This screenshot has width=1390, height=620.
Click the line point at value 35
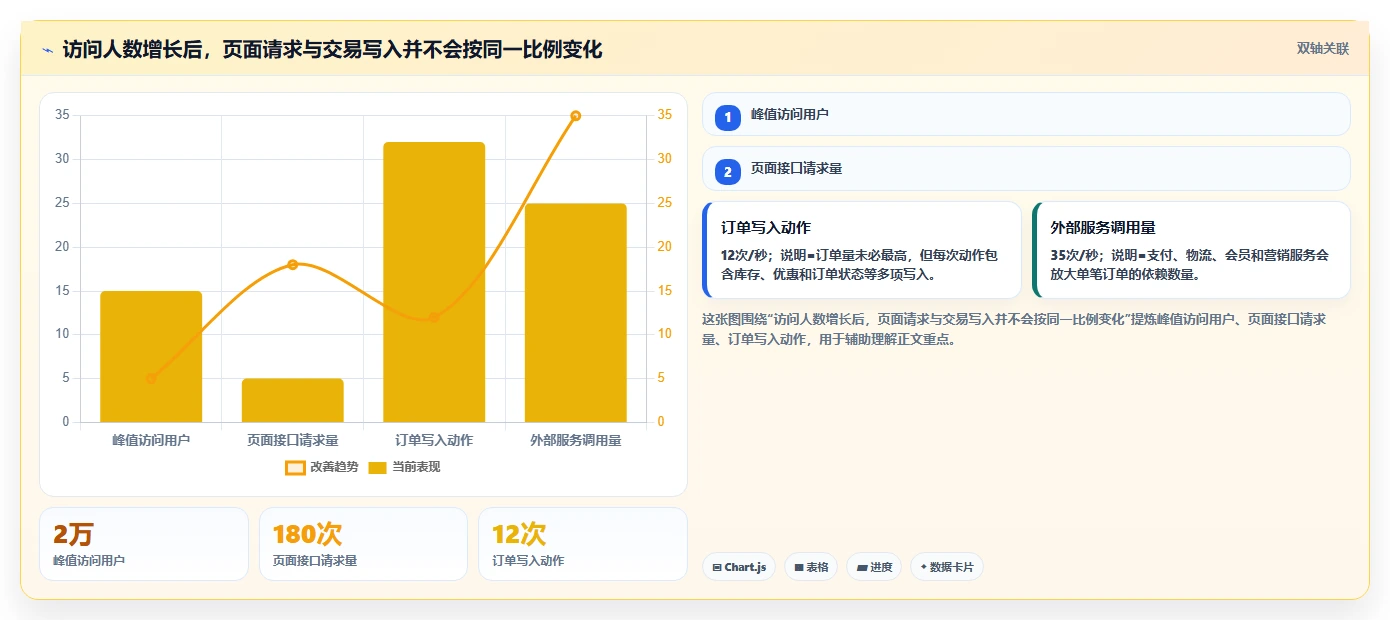(x=576, y=116)
